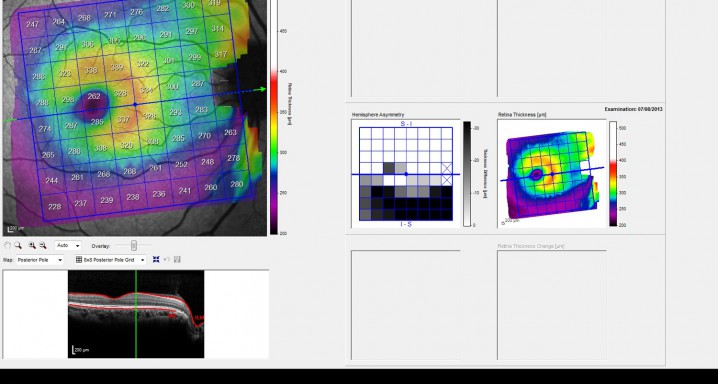Click the center grid position icon
The height and width of the screenshot is (384, 718).
[x=156, y=260]
